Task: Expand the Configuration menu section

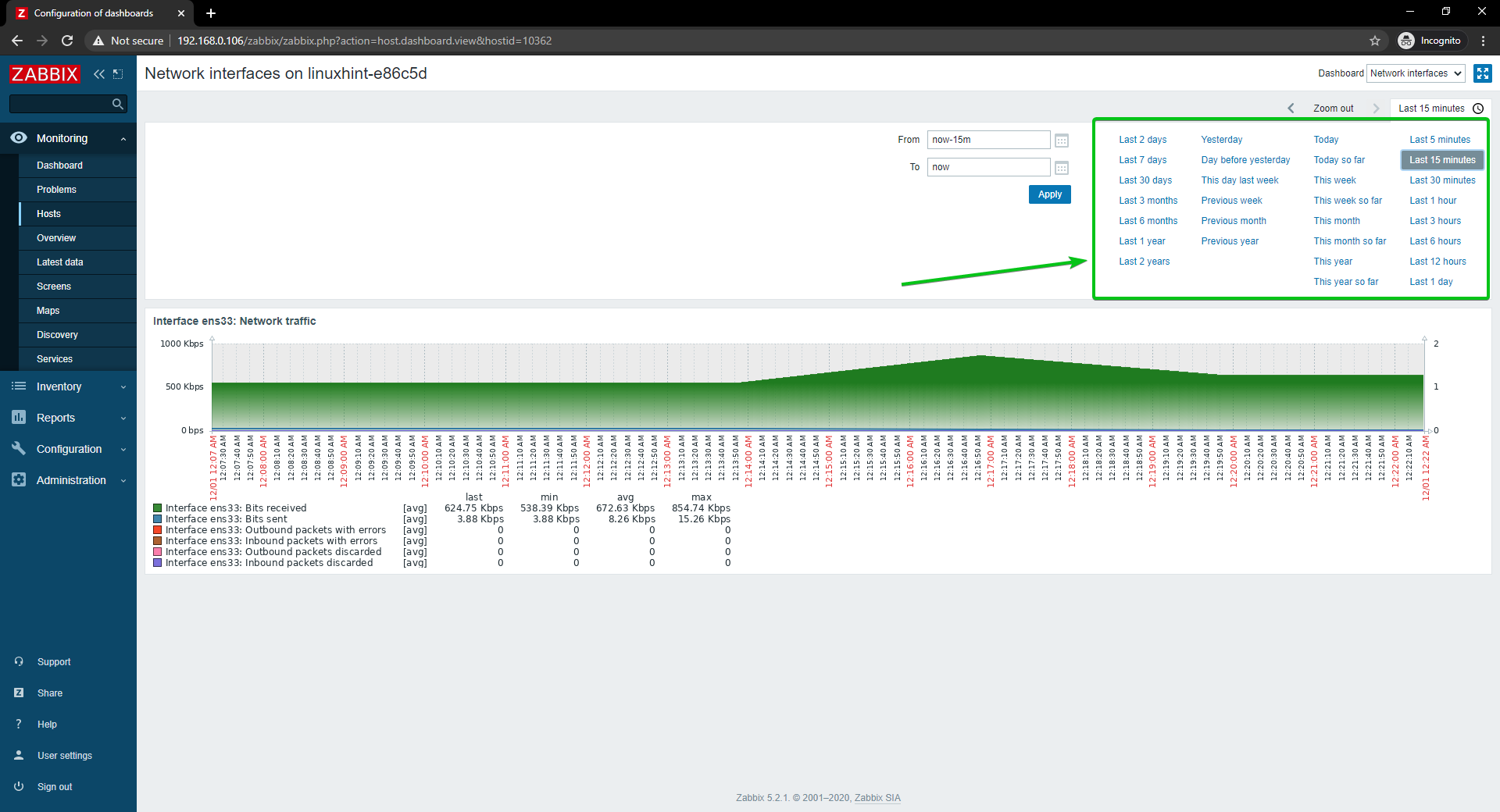Action: click(x=68, y=449)
